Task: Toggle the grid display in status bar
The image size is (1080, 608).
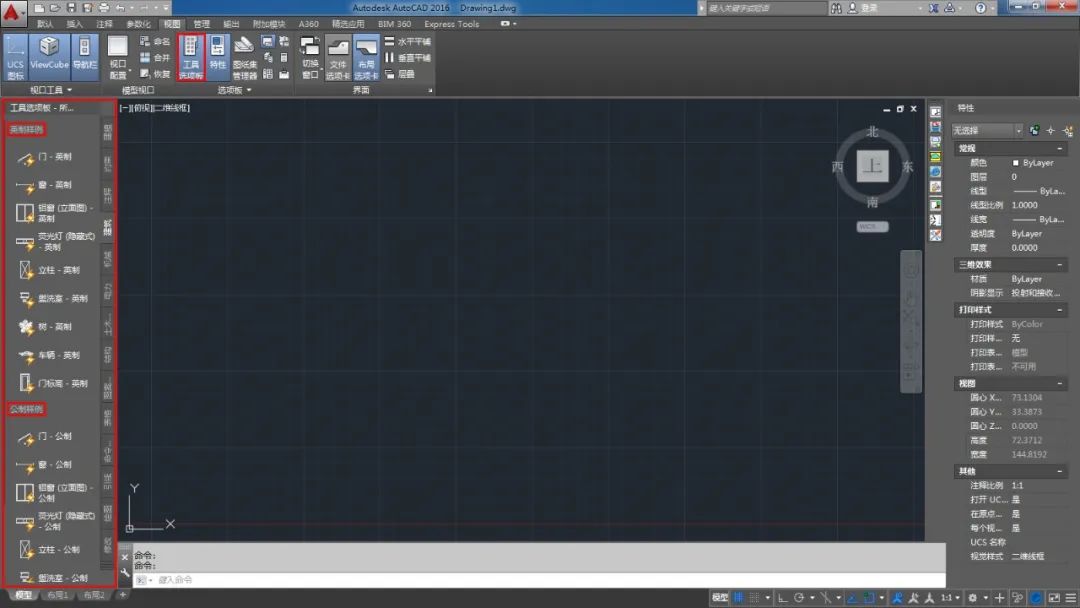Action: point(738,597)
